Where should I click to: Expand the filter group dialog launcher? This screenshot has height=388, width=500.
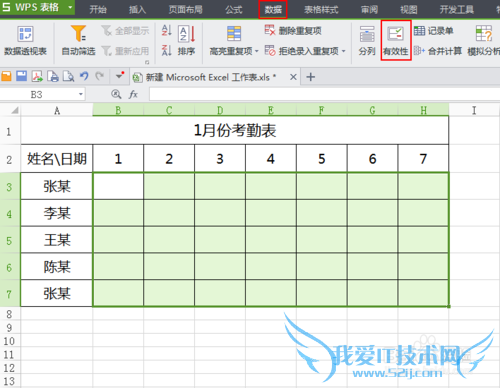(x=147, y=62)
